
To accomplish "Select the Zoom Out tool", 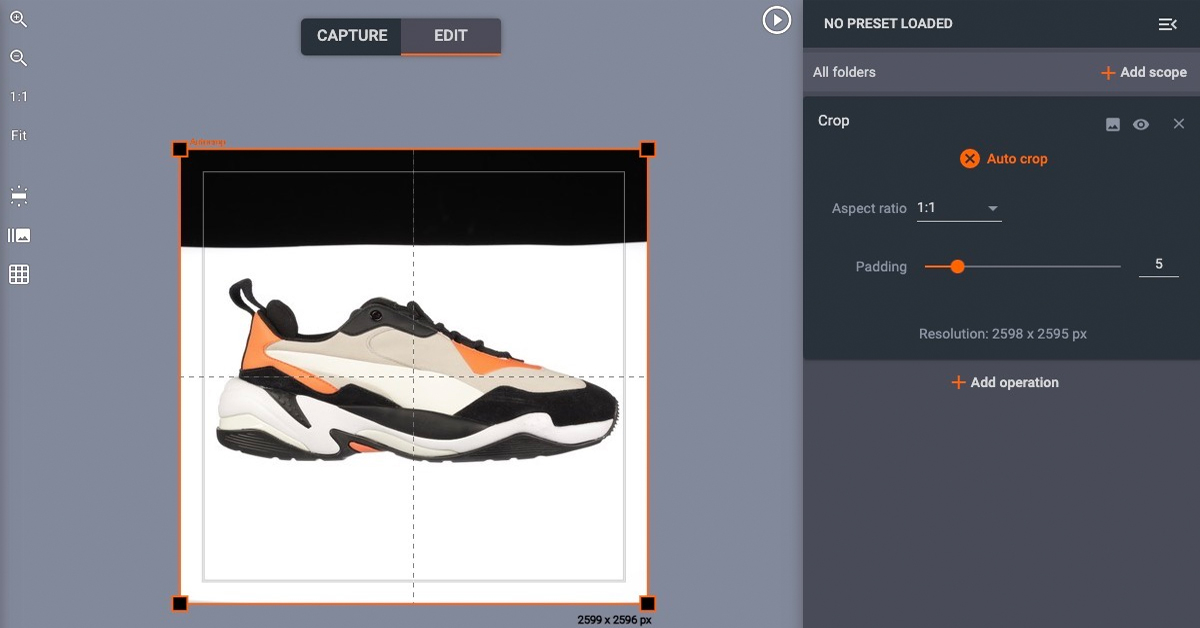I will (18, 57).
